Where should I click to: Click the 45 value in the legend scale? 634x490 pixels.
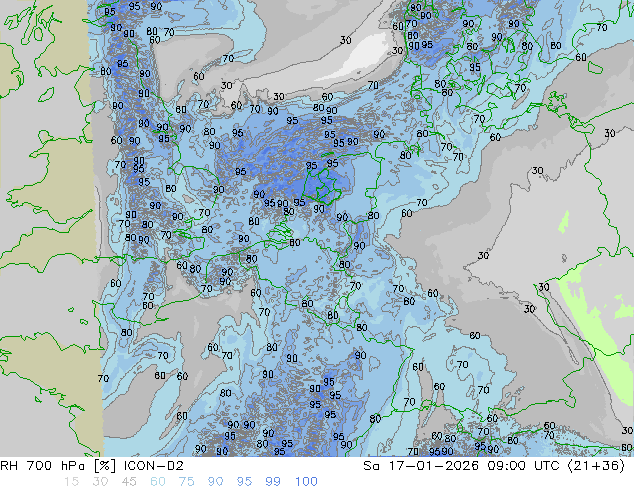click(129, 482)
